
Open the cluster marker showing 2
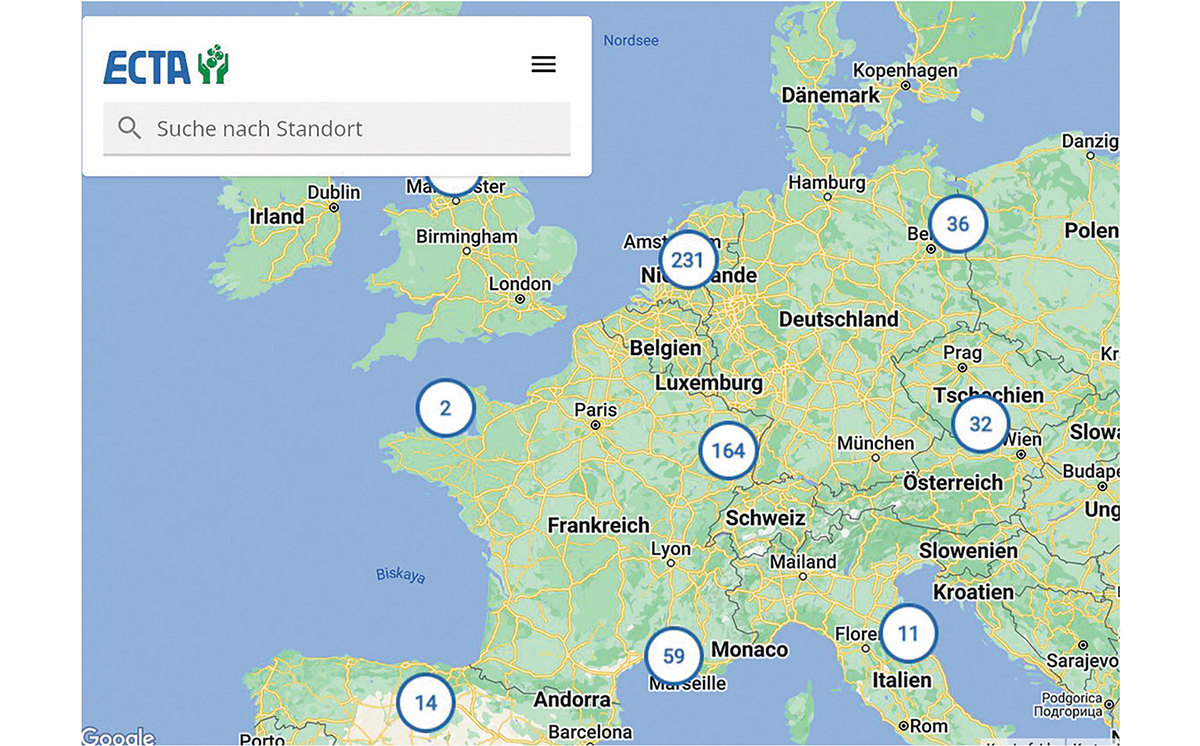click(445, 408)
